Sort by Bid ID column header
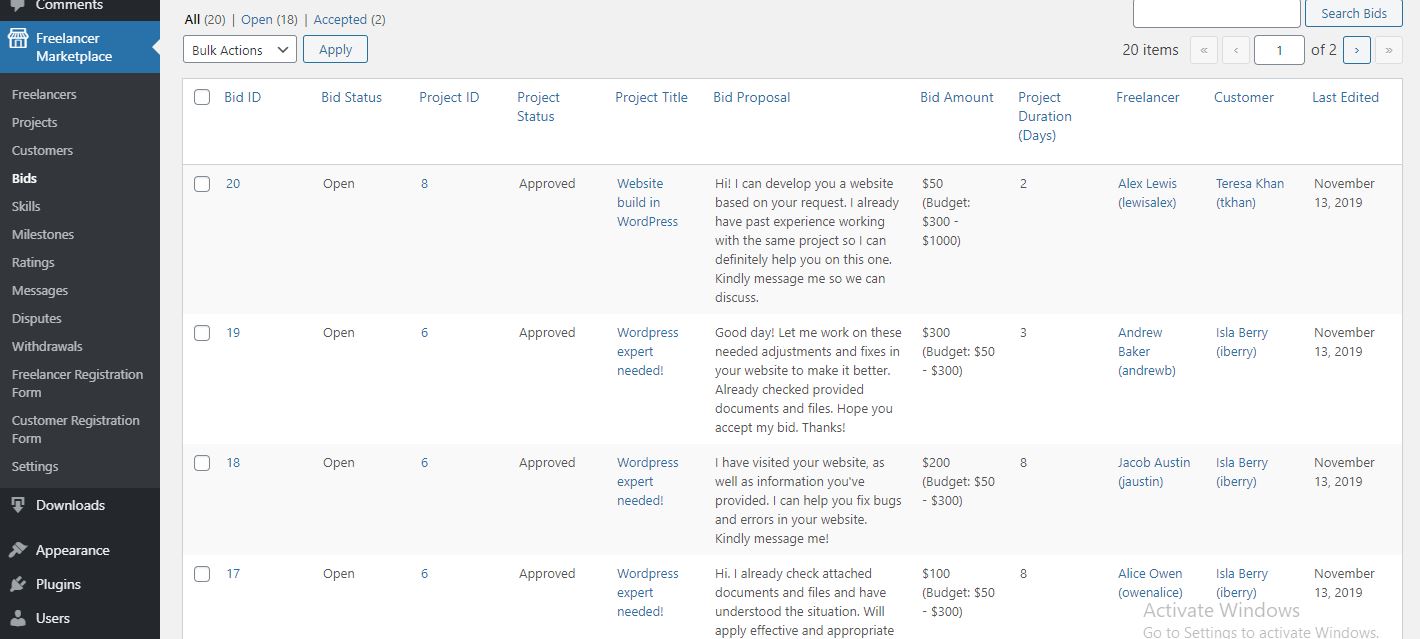This screenshot has height=639, width=1420. (x=242, y=97)
